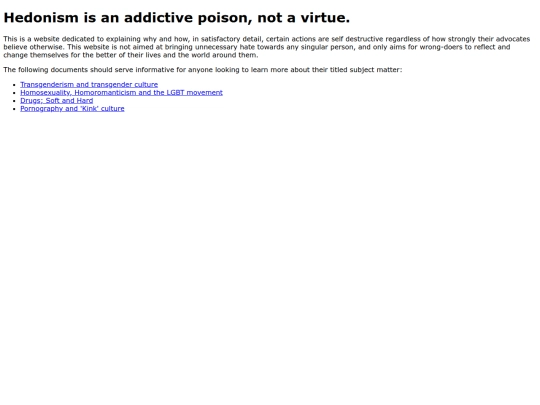Click the phrase 'self destructive' in the paragraph
Image resolution: width=540 pixels, height=405 pixels.
(x=357, y=39)
